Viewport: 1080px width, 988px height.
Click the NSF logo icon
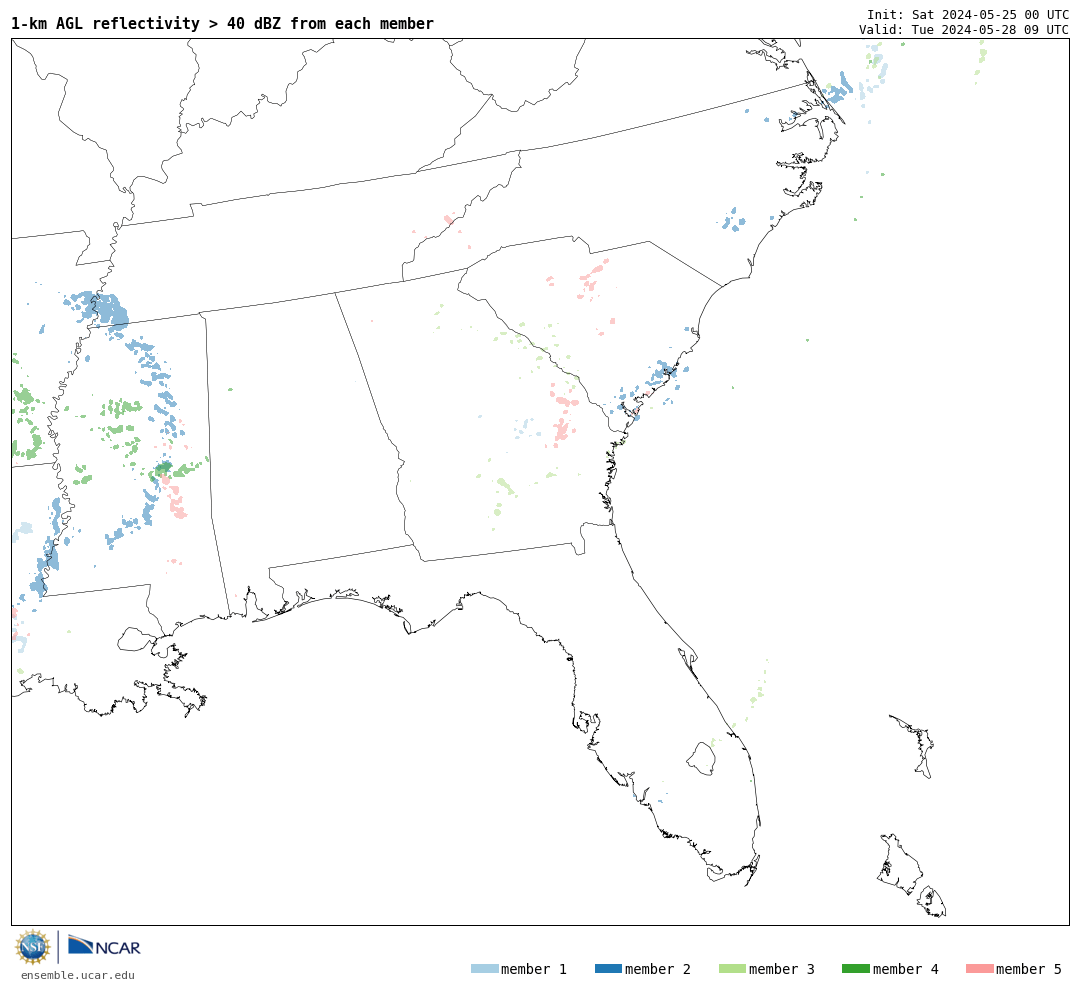[32, 947]
